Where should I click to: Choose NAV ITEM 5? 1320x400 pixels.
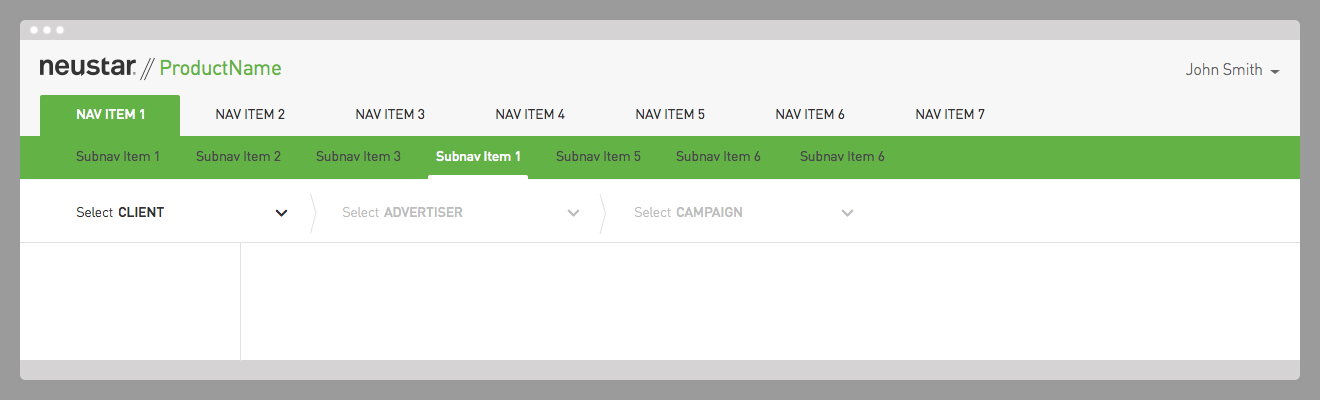(x=670, y=115)
